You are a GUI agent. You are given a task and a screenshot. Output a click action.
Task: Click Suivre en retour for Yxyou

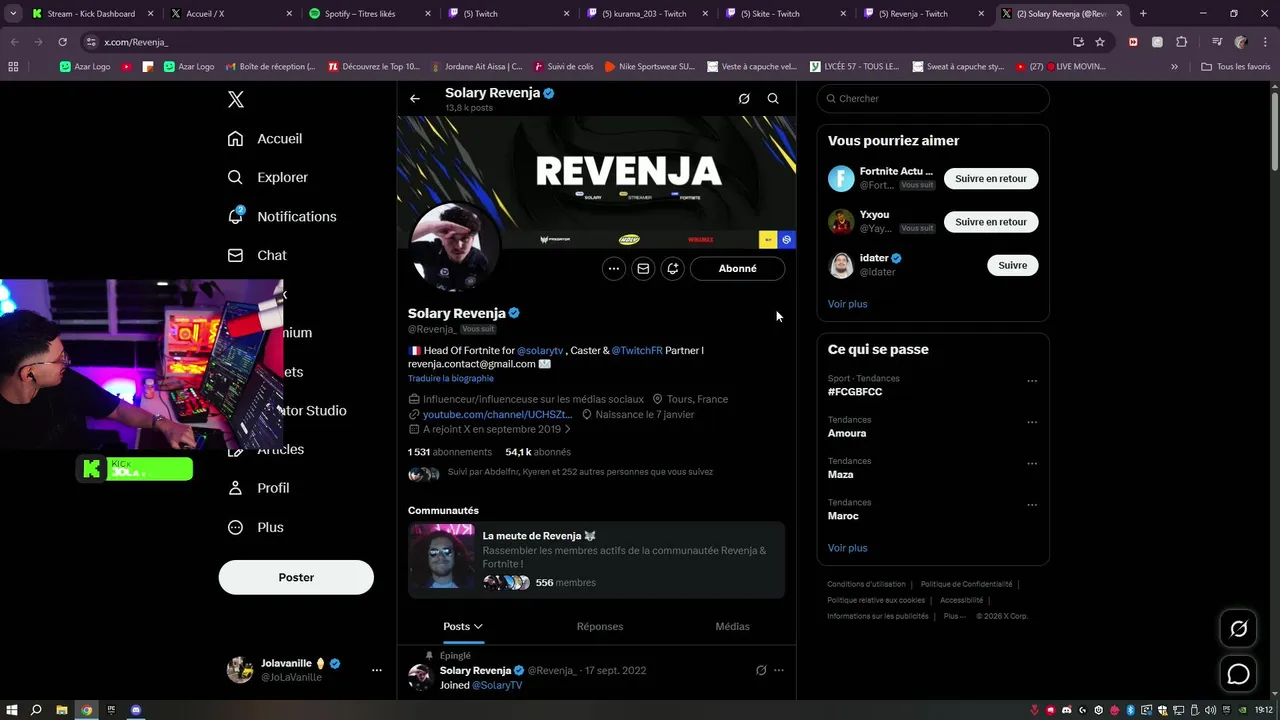tap(991, 222)
